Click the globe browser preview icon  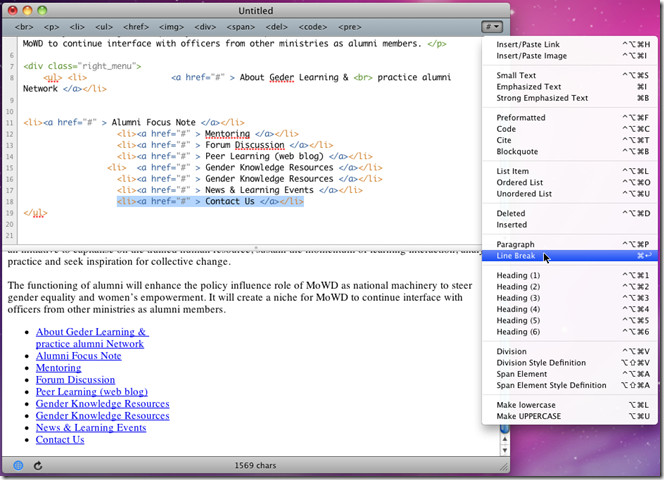(19, 465)
